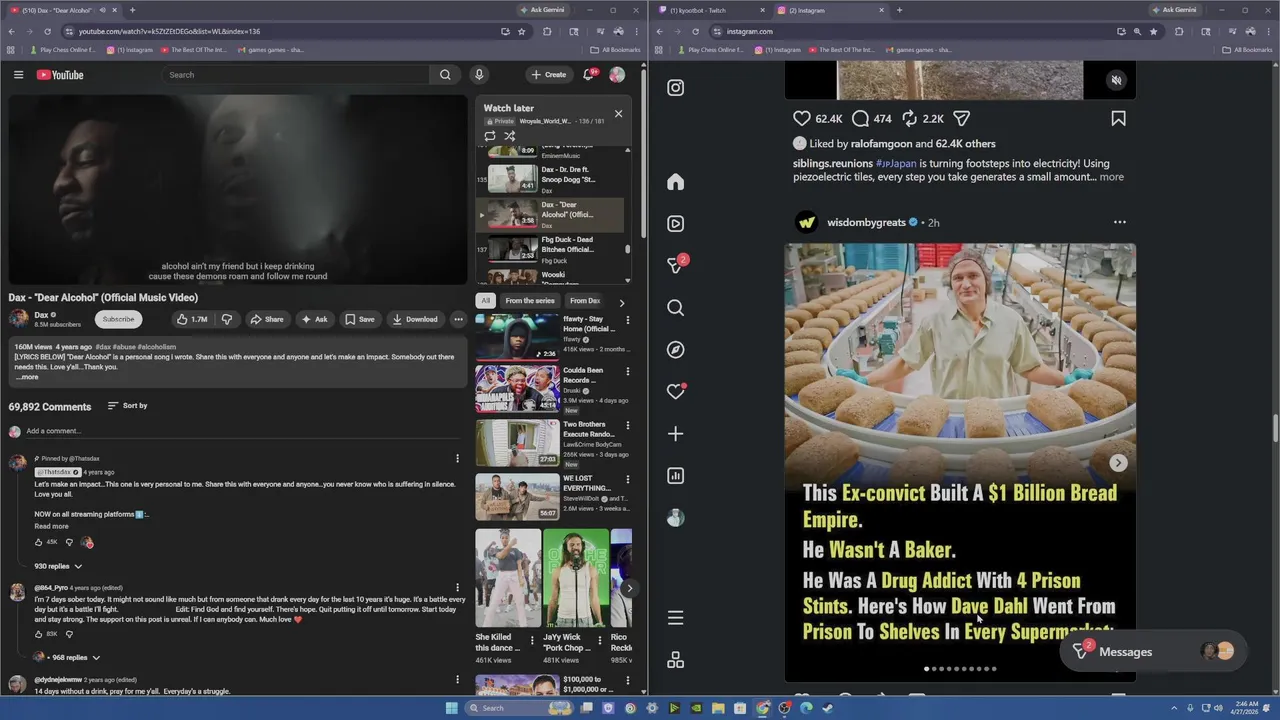Expand pinned comment with Read more
This screenshot has height=720, width=1280.
[51, 526]
